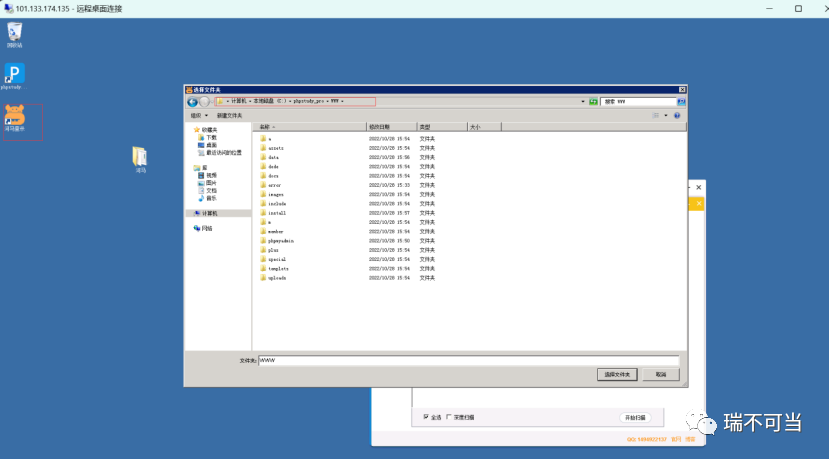Sort by the 名称 column header
The image size is (830, 459).
(x=310, y=127)
